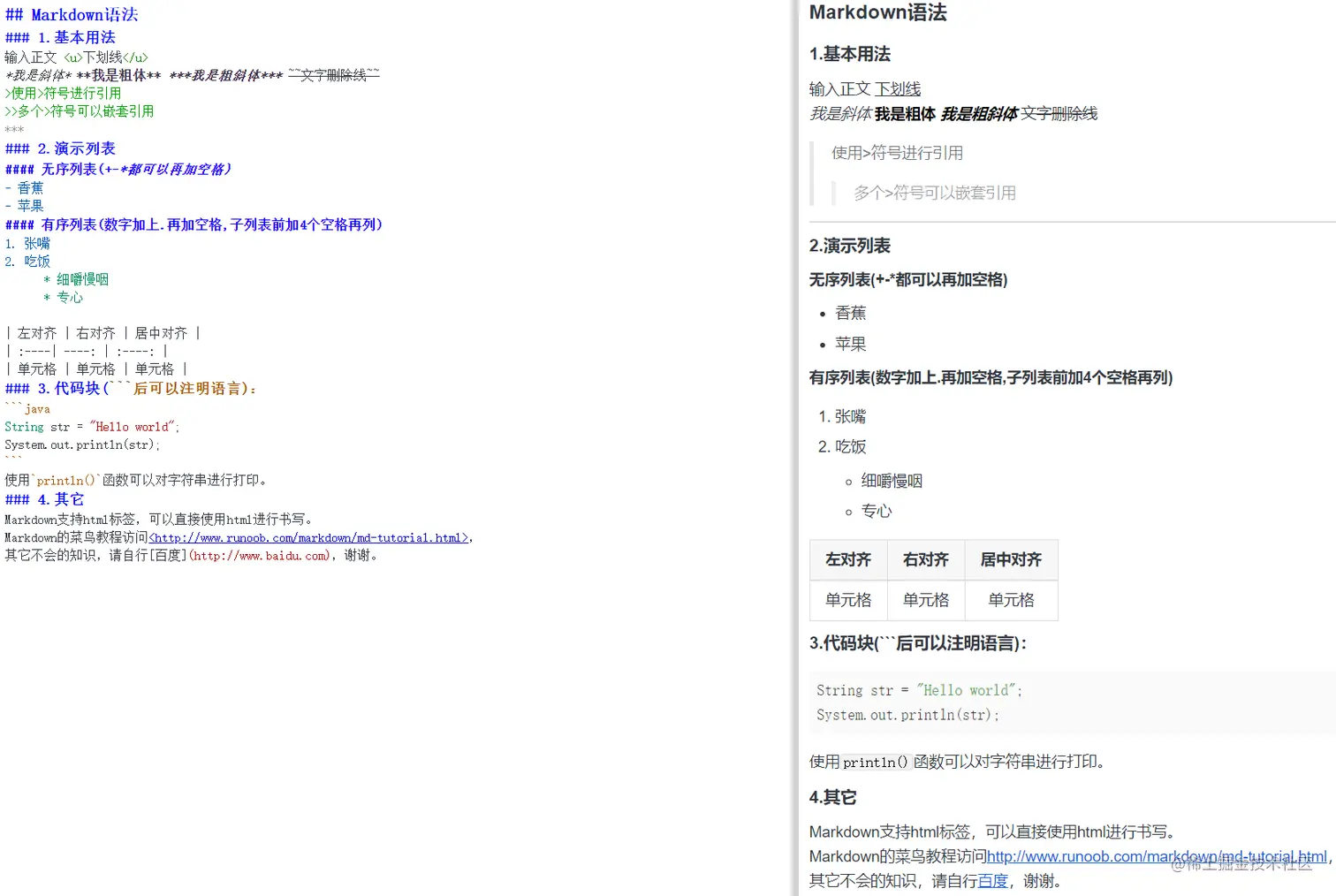Click the 香蕉 bullet list item
The width and height of the screenshot is (1336, 896).
(x=849, y=312)
